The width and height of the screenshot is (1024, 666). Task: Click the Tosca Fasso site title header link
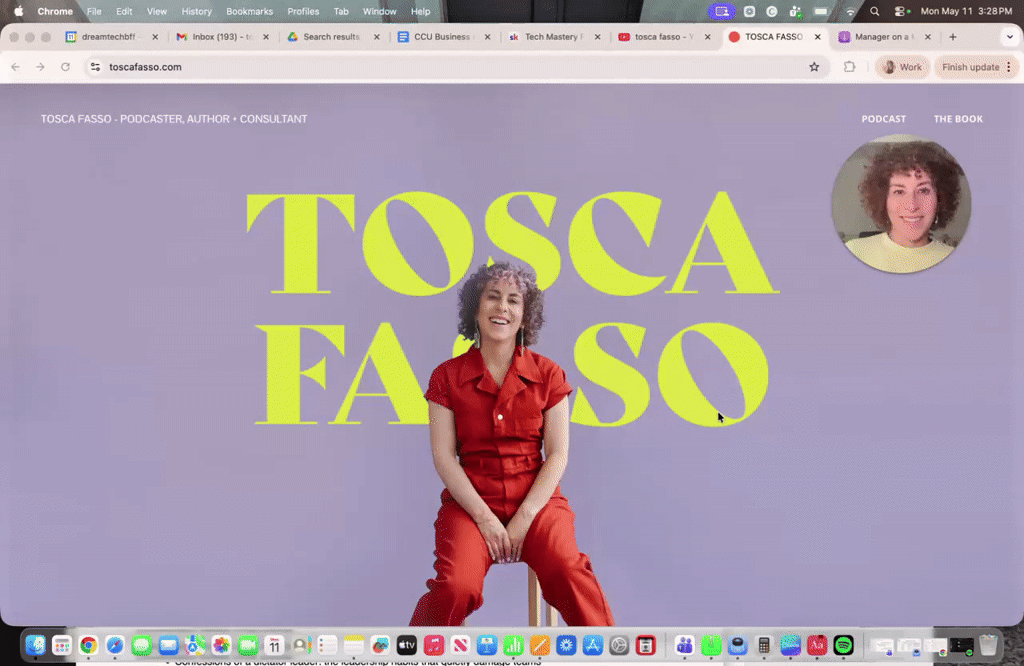(x=174, y=119)
